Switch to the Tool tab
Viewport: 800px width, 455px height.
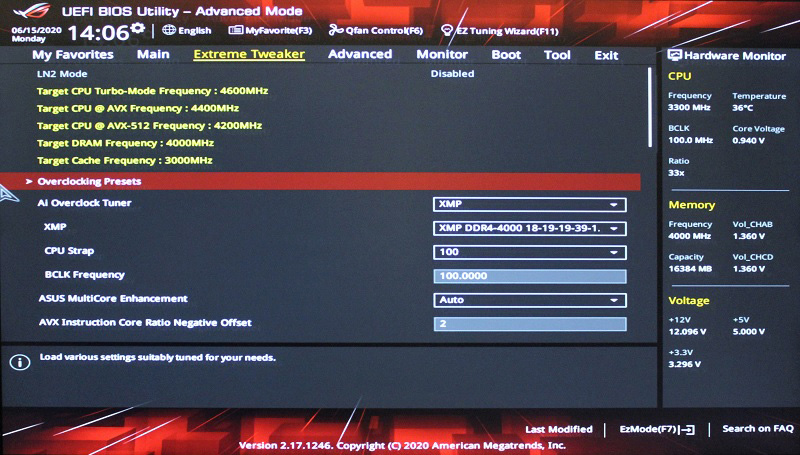[557, 55]
